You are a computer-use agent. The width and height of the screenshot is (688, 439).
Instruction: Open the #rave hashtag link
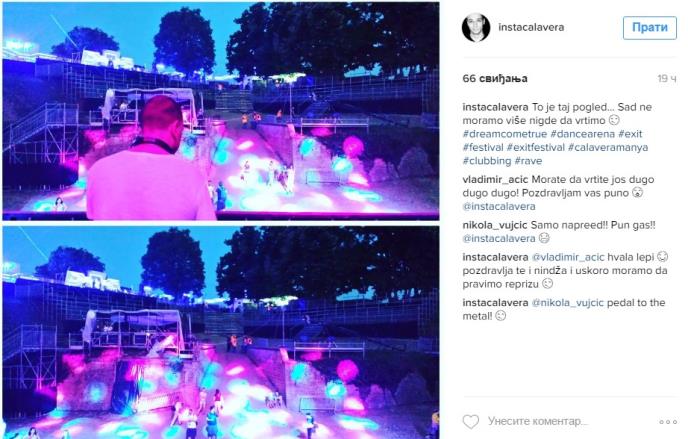pyautogui.click(x=528, y=161)
